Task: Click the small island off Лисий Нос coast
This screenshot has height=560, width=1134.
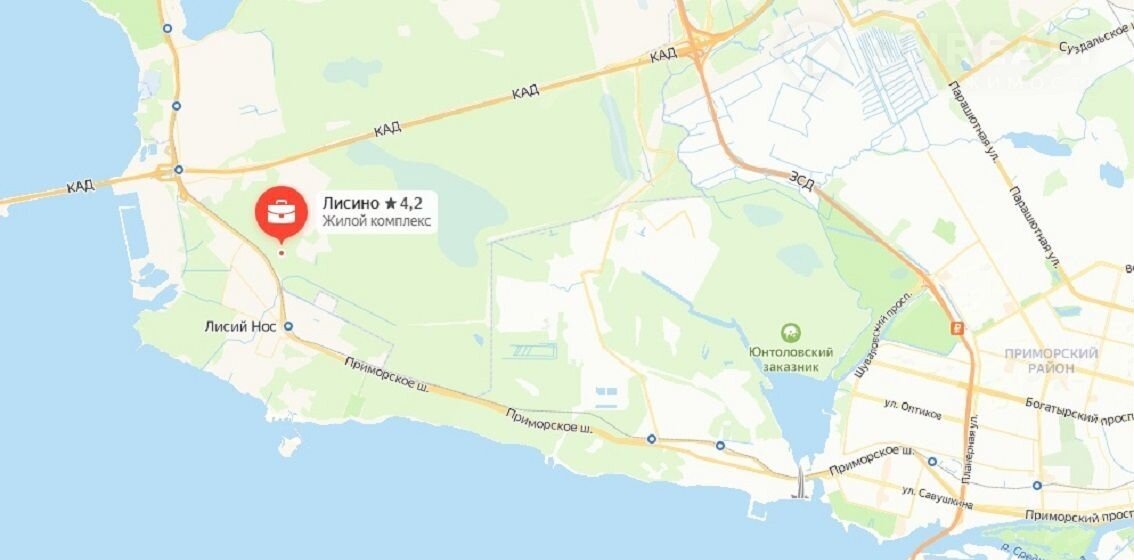Action: (x=289, y=446)
